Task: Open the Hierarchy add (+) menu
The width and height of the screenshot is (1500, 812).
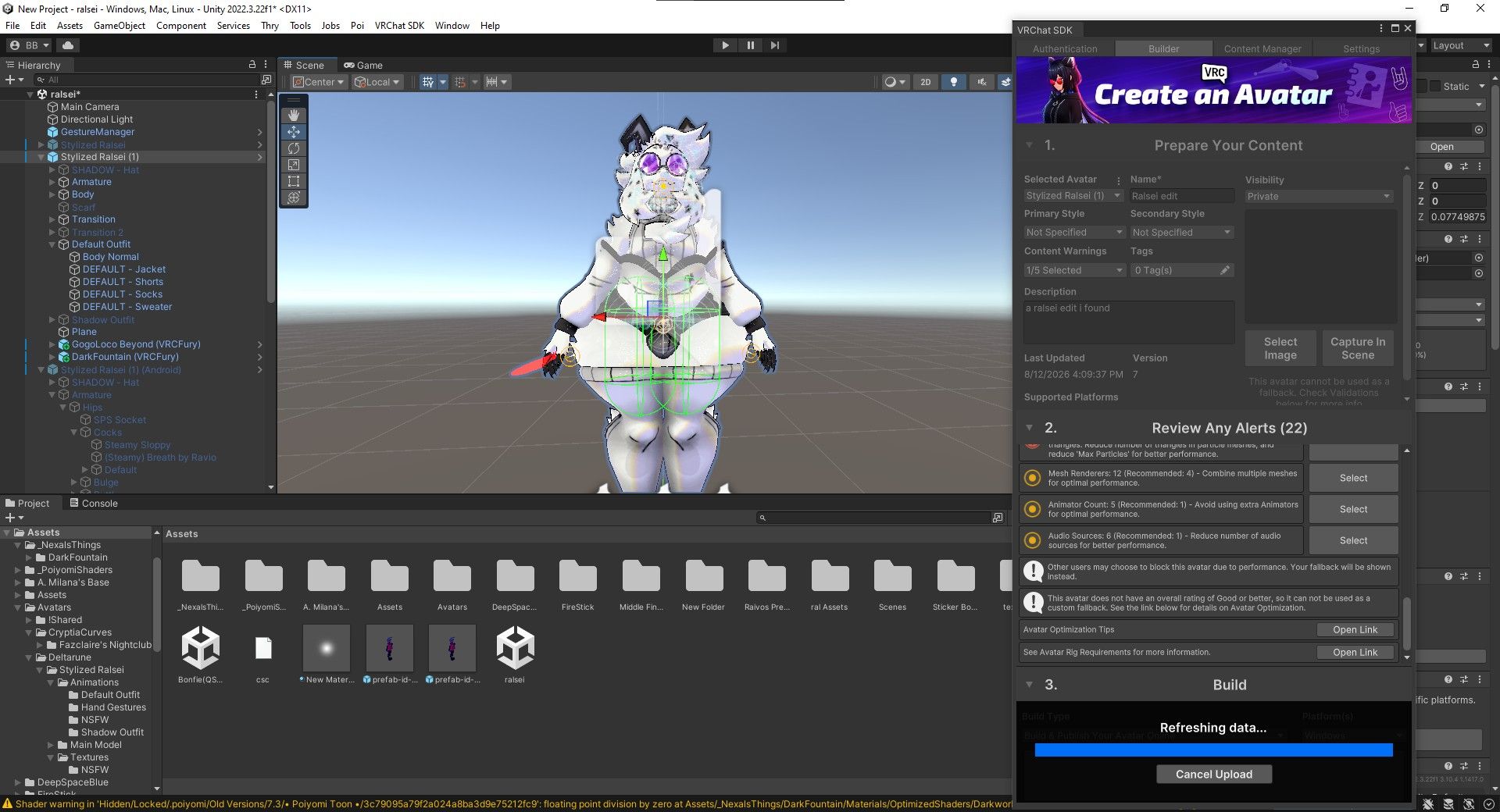Action: tap(14, 80)
